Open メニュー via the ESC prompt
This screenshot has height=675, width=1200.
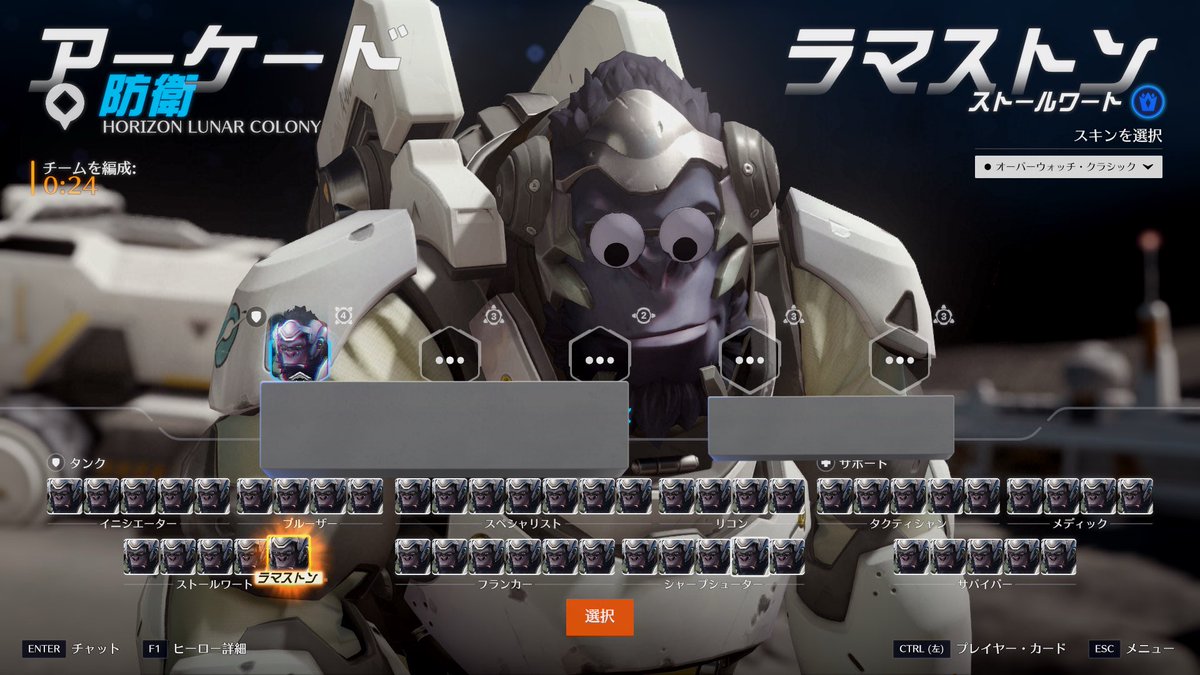(1132, 649)
